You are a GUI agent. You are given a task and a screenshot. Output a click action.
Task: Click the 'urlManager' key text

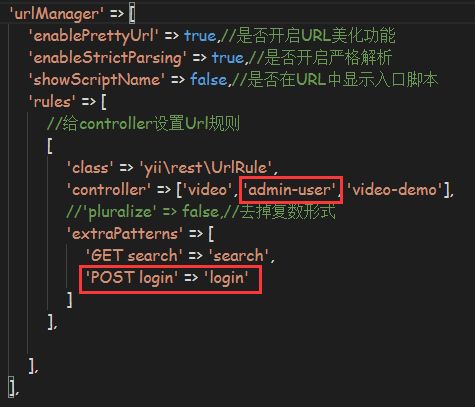[x=56, y=14]
